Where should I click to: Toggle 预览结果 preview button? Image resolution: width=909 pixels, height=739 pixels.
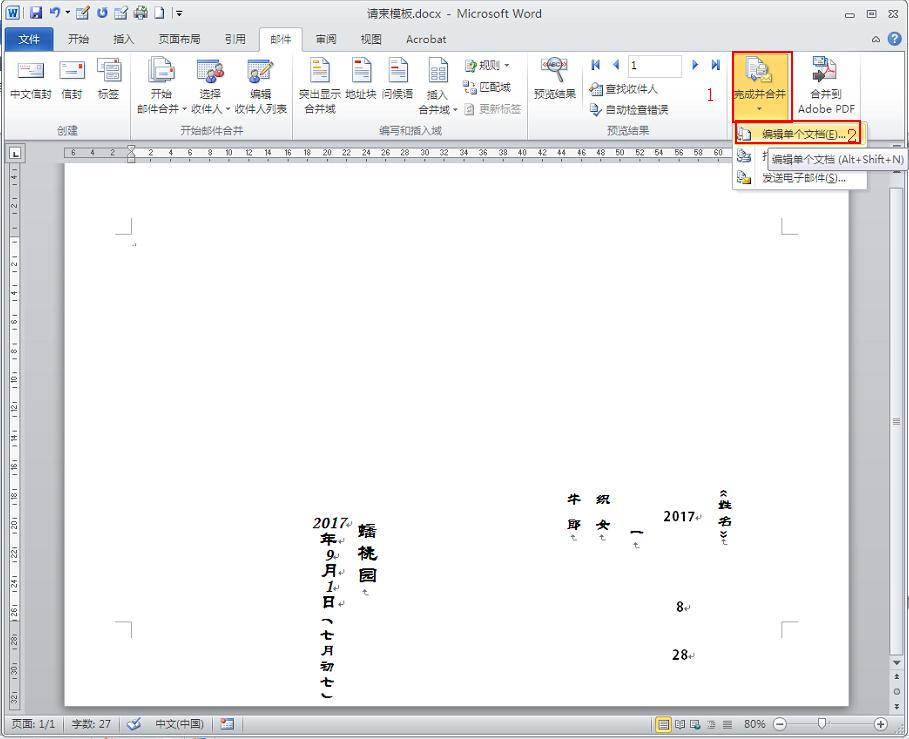coord(555,79)
